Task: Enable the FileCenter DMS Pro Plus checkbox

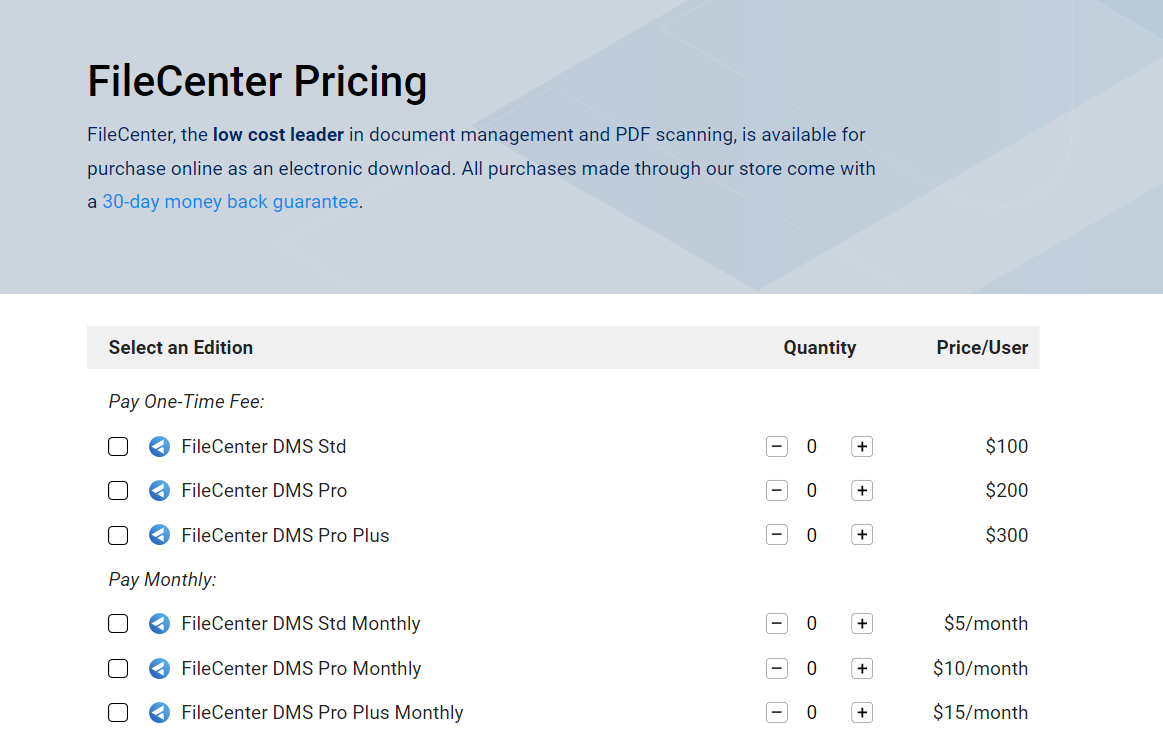Action: 118,536
